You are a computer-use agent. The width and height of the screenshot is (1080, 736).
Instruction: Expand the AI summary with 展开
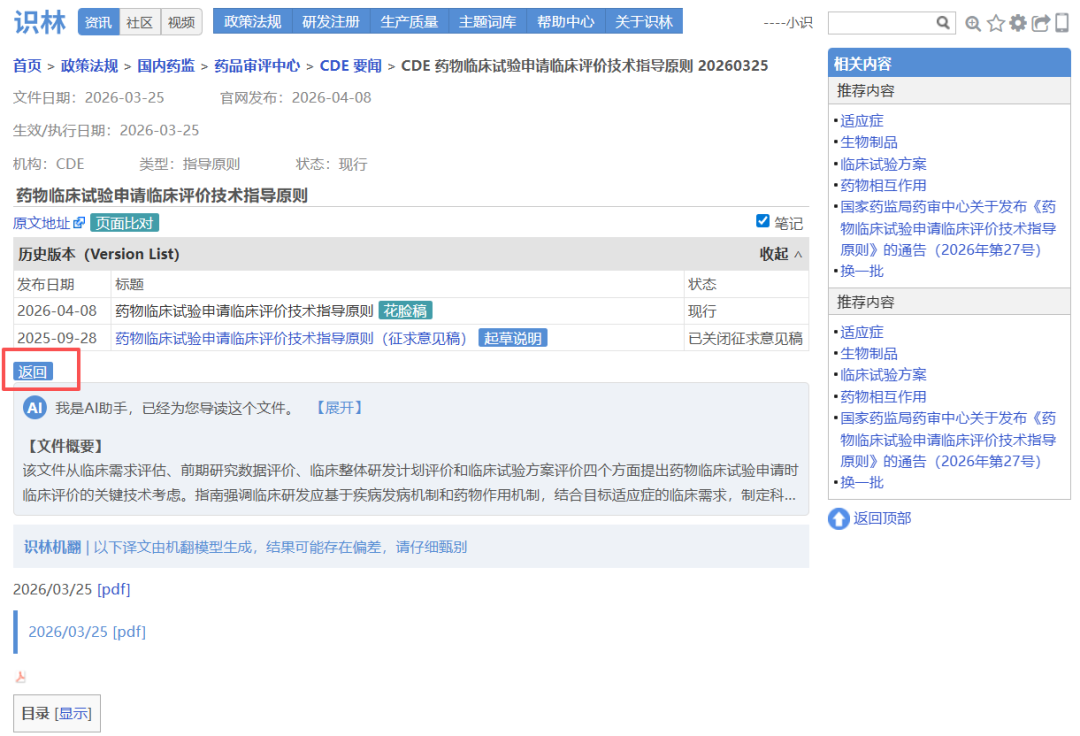point(338,408)
